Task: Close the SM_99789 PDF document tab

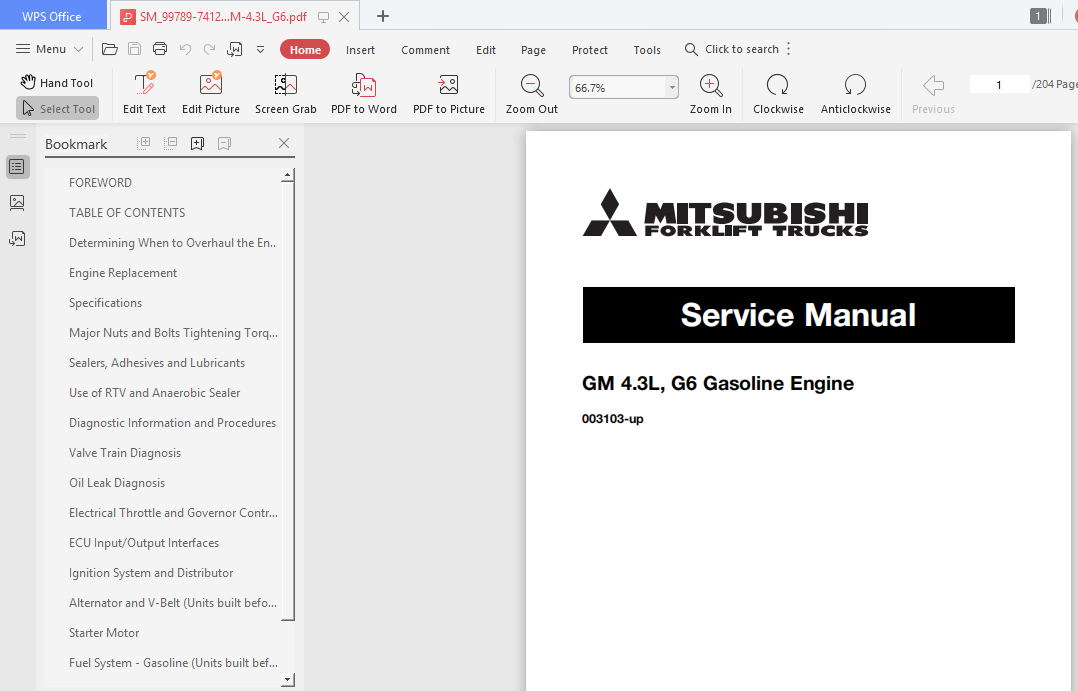Action: (344, 17)
